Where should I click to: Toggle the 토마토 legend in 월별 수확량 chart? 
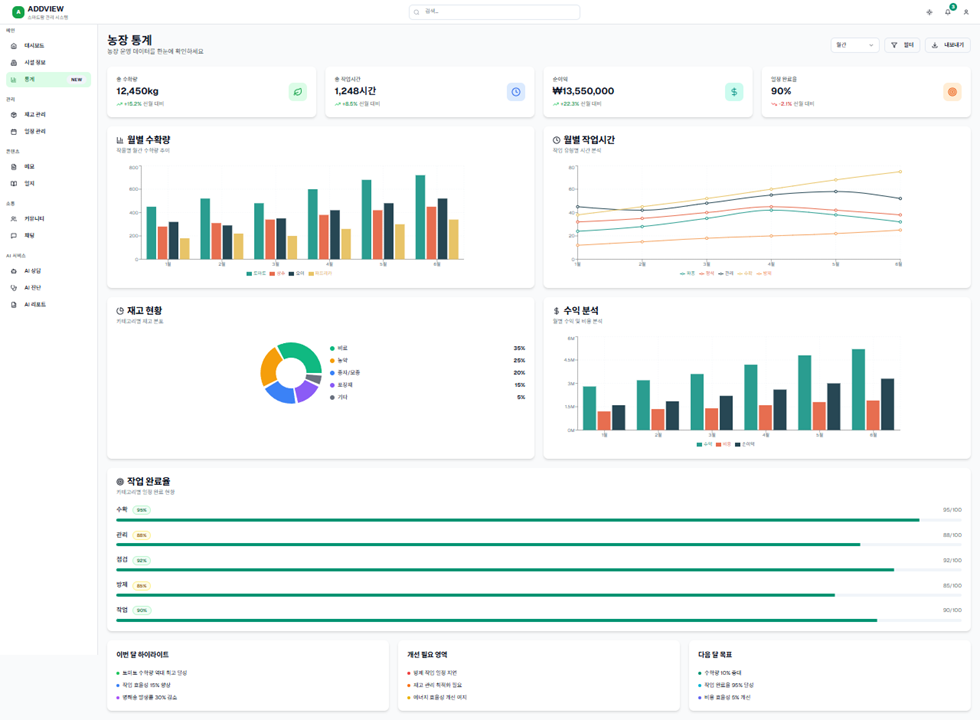coord(256,273)
